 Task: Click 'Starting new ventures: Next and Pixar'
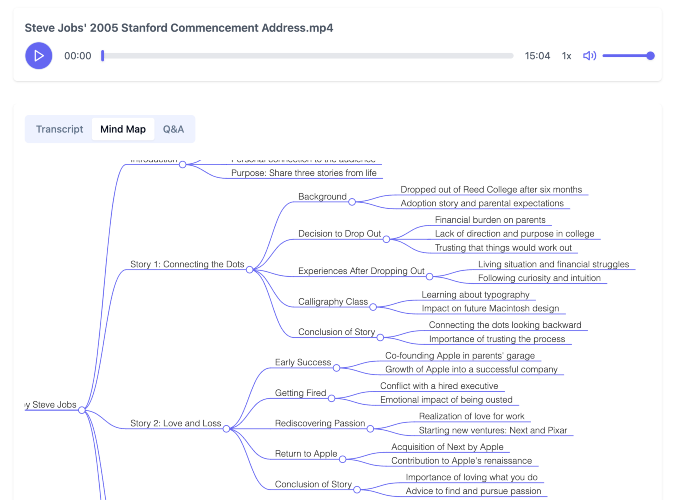pos(493,430)
